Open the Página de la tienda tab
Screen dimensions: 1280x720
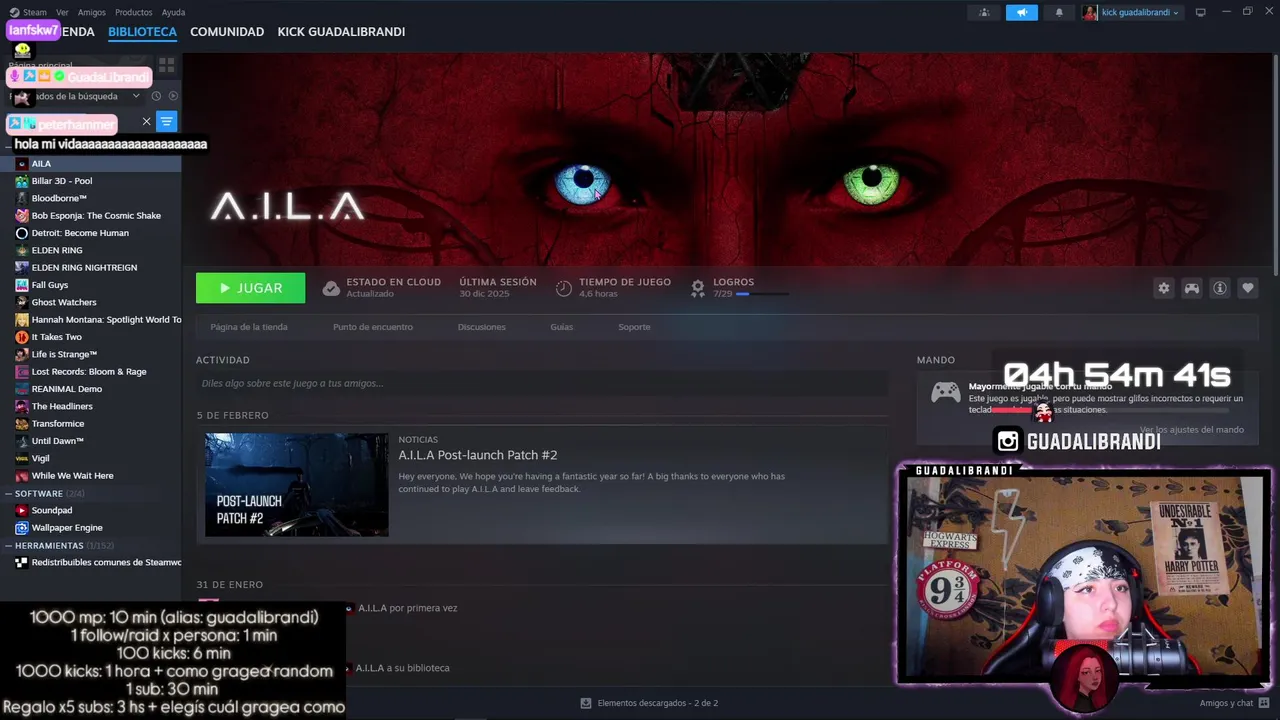coord(249,327)
